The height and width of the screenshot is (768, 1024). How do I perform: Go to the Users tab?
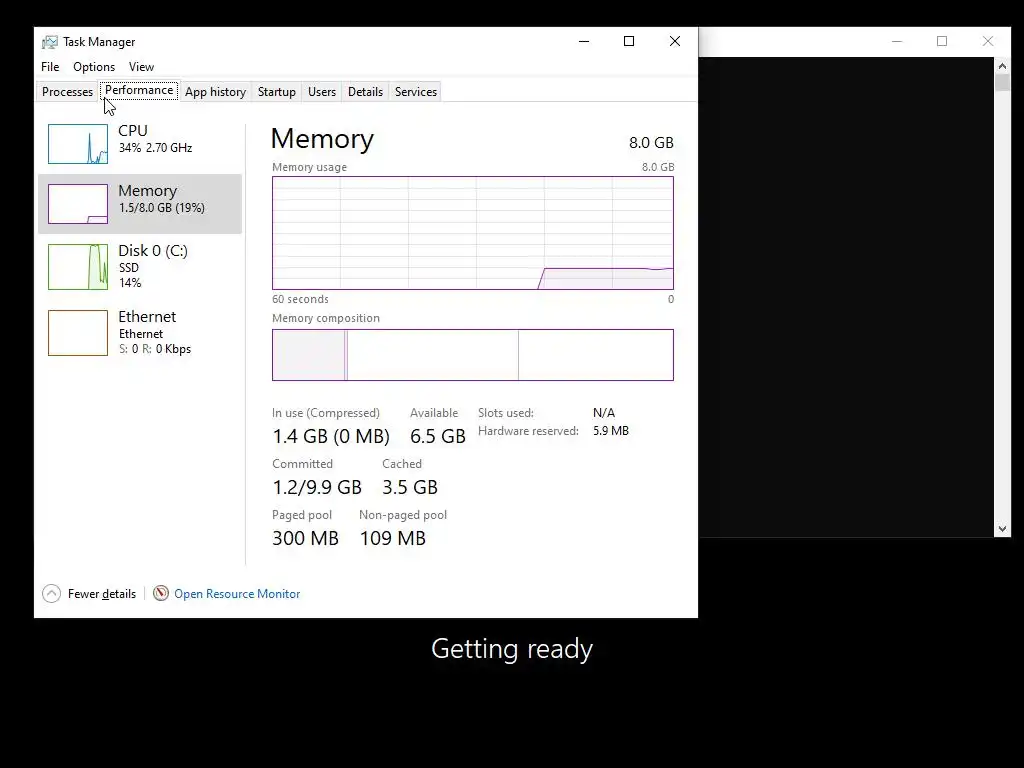322,92
